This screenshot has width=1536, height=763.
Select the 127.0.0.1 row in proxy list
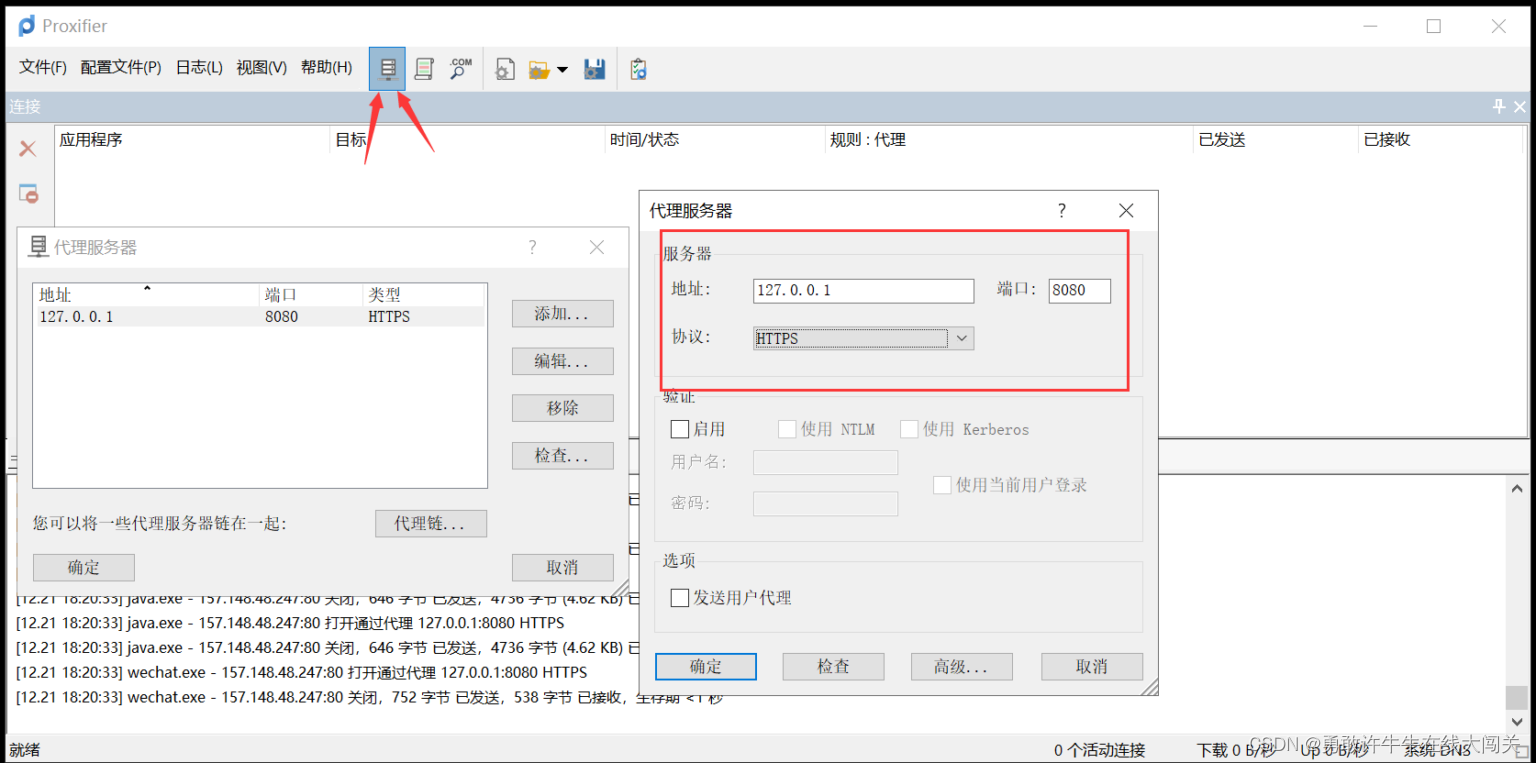click(259, 317)
